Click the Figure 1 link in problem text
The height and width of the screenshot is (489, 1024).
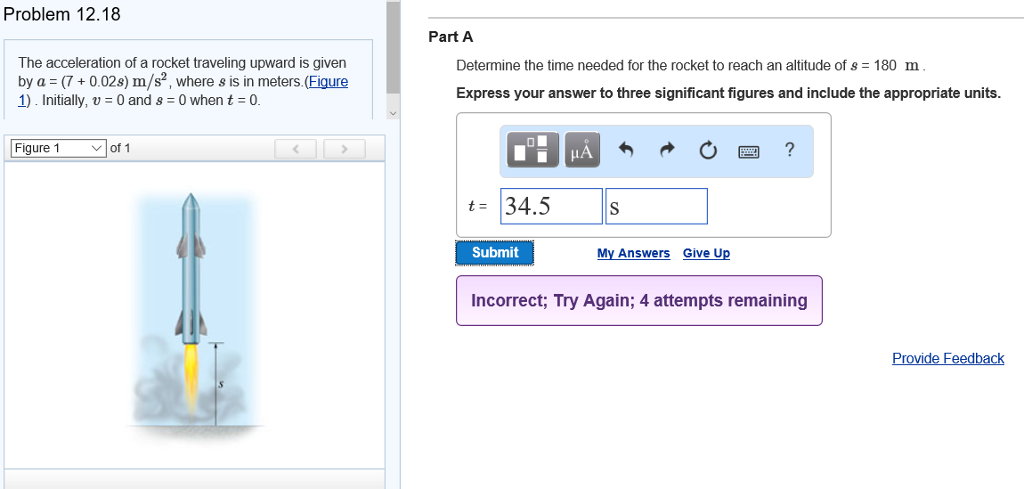pyautogui.click(x=328, y=82)
